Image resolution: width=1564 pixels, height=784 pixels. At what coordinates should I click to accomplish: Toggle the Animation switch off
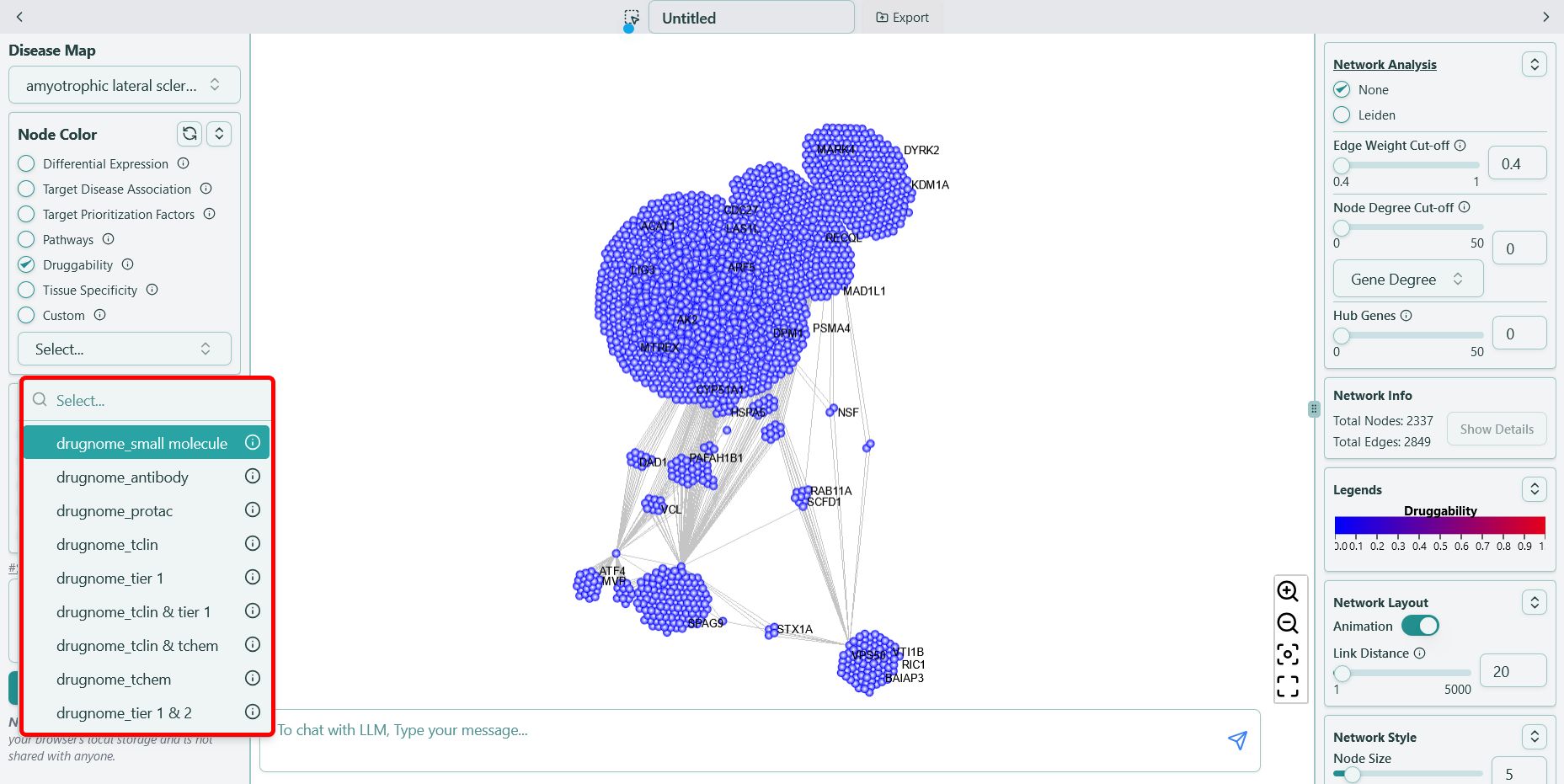tap(1420, 626)
